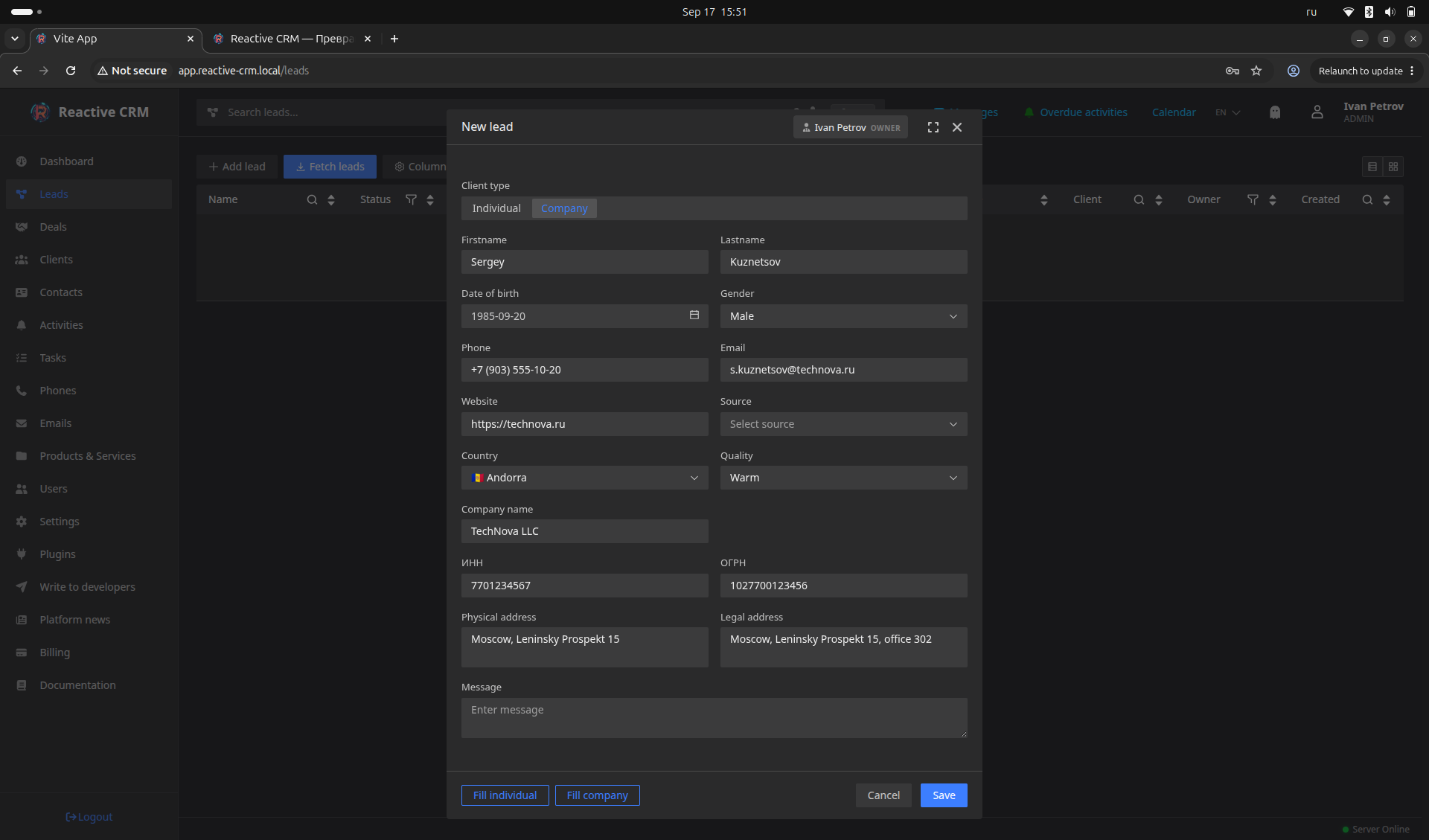Select Individual client type
This screenshot has height=840, width=1429.
click(x=496, y=208)
